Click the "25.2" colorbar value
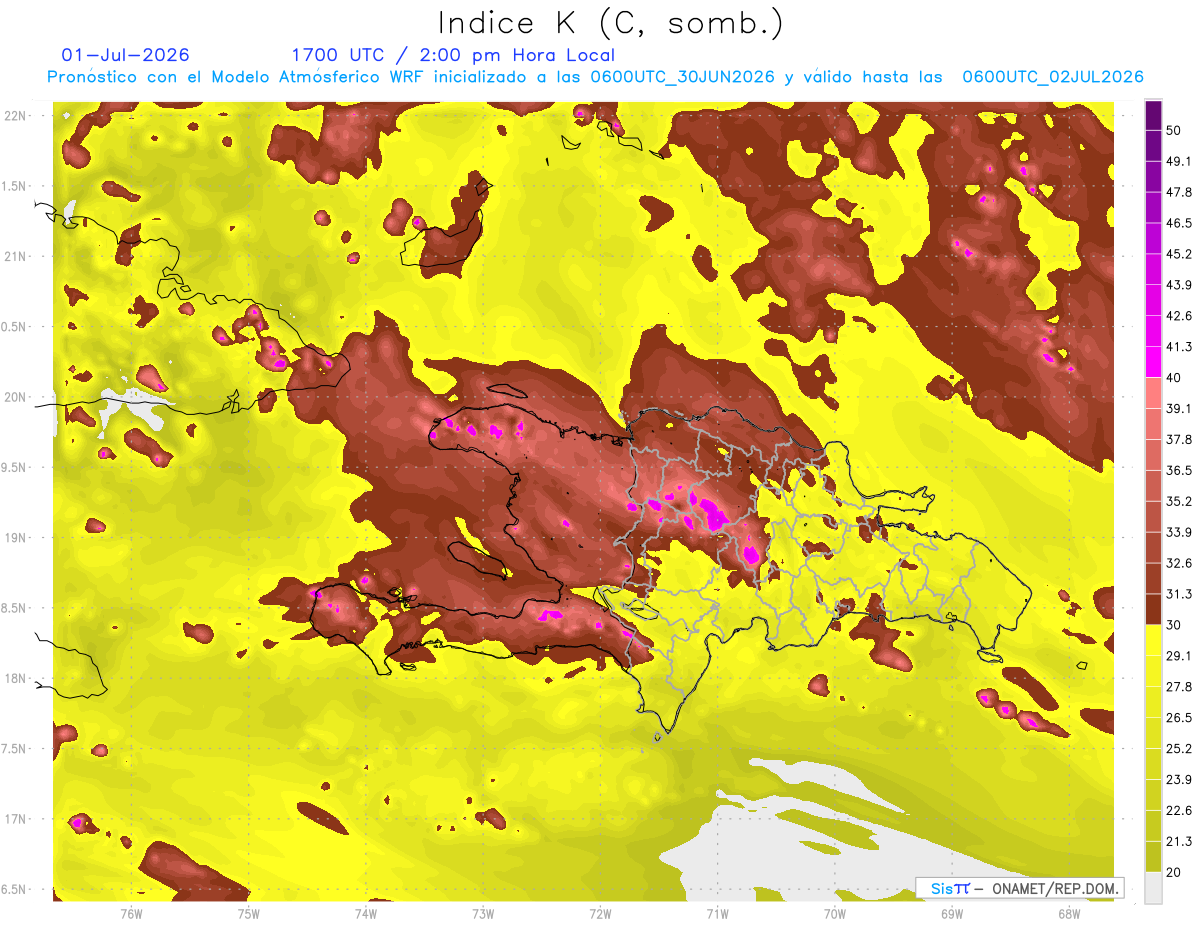Image resolution: width=1200 pixels, height=927 pixels. (x=1179, y=749)
